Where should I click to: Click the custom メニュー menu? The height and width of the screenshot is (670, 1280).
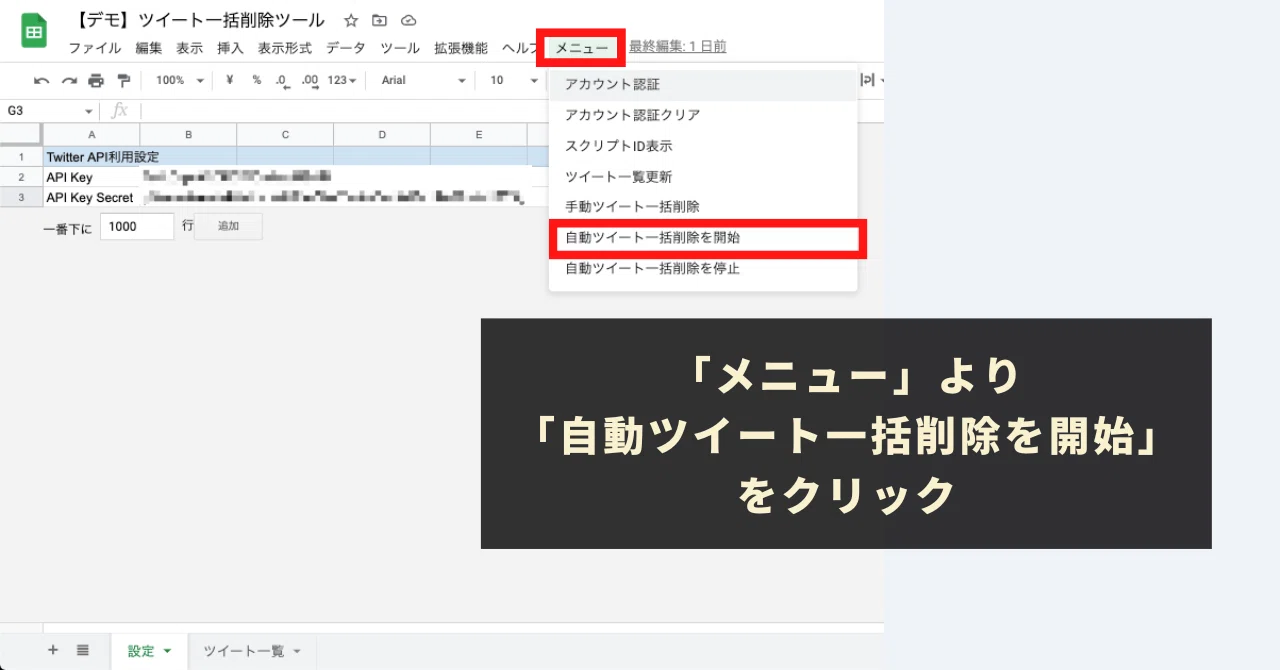coord(581,48)
